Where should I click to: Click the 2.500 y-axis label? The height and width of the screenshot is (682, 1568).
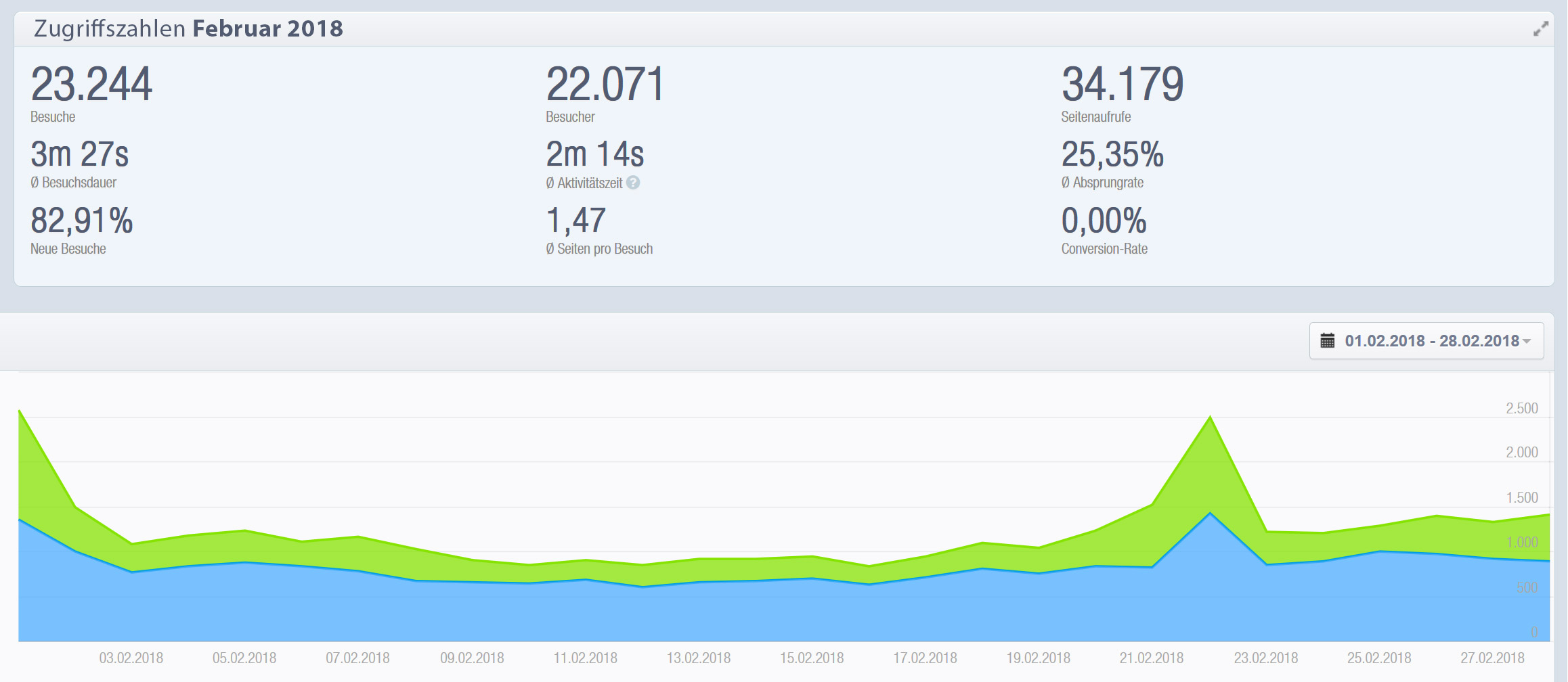pos(1521,408)
